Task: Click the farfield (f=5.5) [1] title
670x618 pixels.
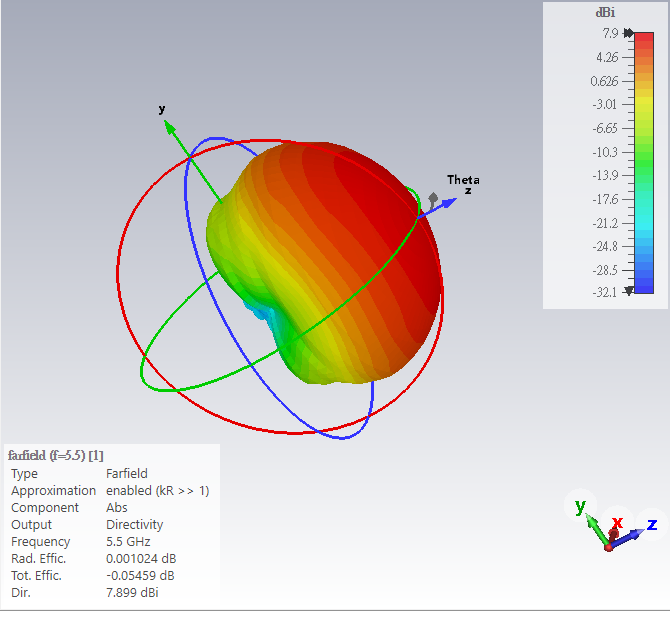Action: pos(56,455)
